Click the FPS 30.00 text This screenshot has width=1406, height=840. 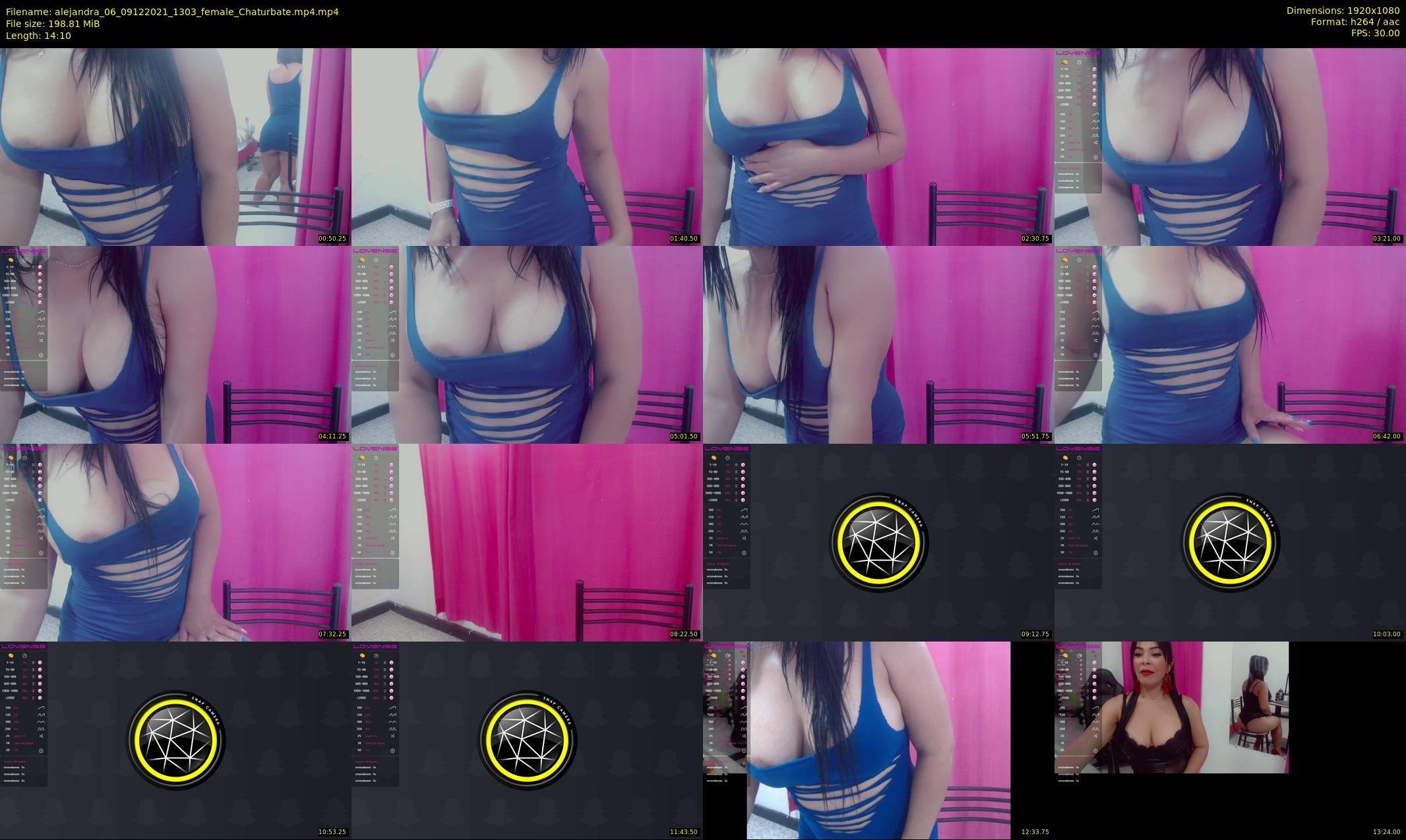point(1375,33)
